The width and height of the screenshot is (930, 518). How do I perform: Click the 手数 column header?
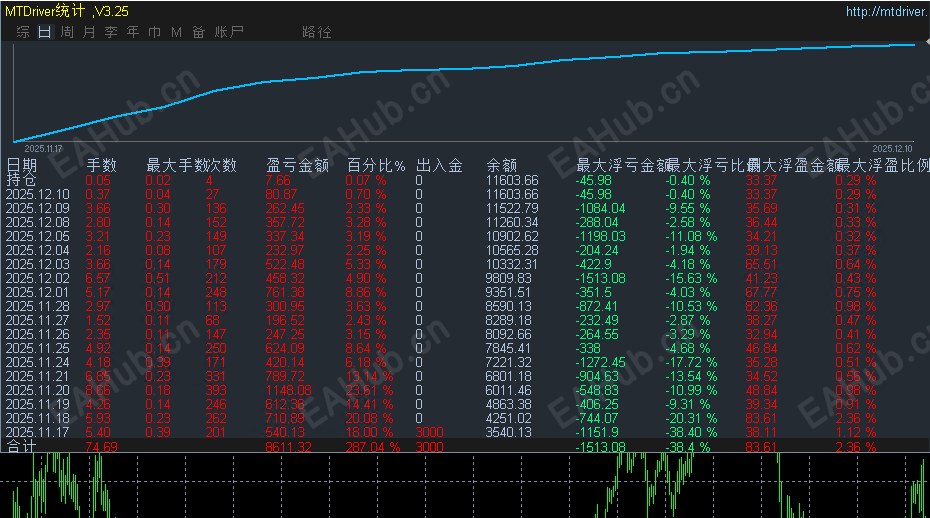101,166
